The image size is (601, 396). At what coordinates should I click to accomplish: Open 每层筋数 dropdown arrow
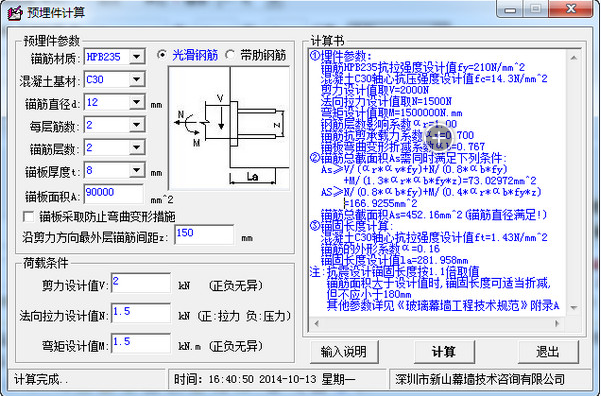[x=137, y=125]
